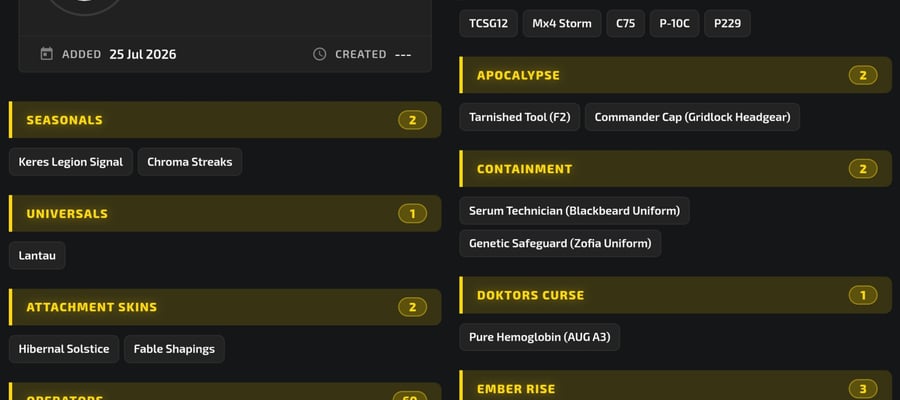Choose the Chroma Streaks chip
The height and width of the screenshot is (400, 900).
(190, 162)
